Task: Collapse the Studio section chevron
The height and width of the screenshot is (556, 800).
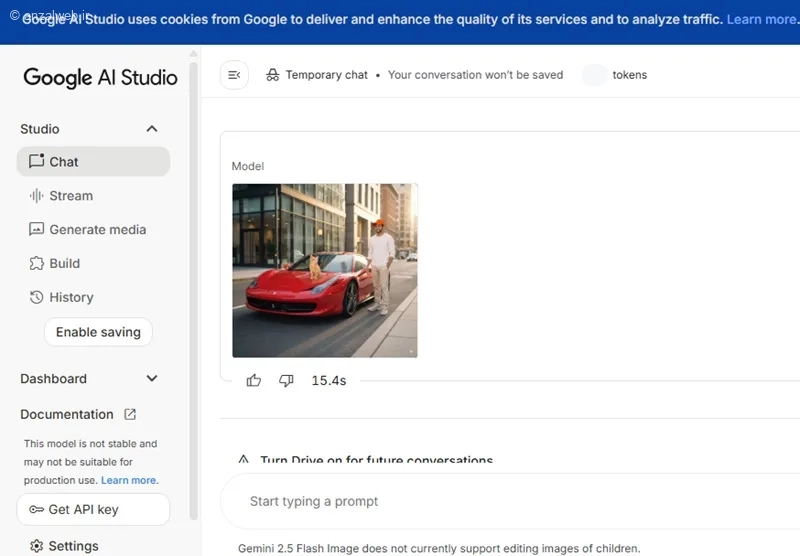Action: point(152,129)
